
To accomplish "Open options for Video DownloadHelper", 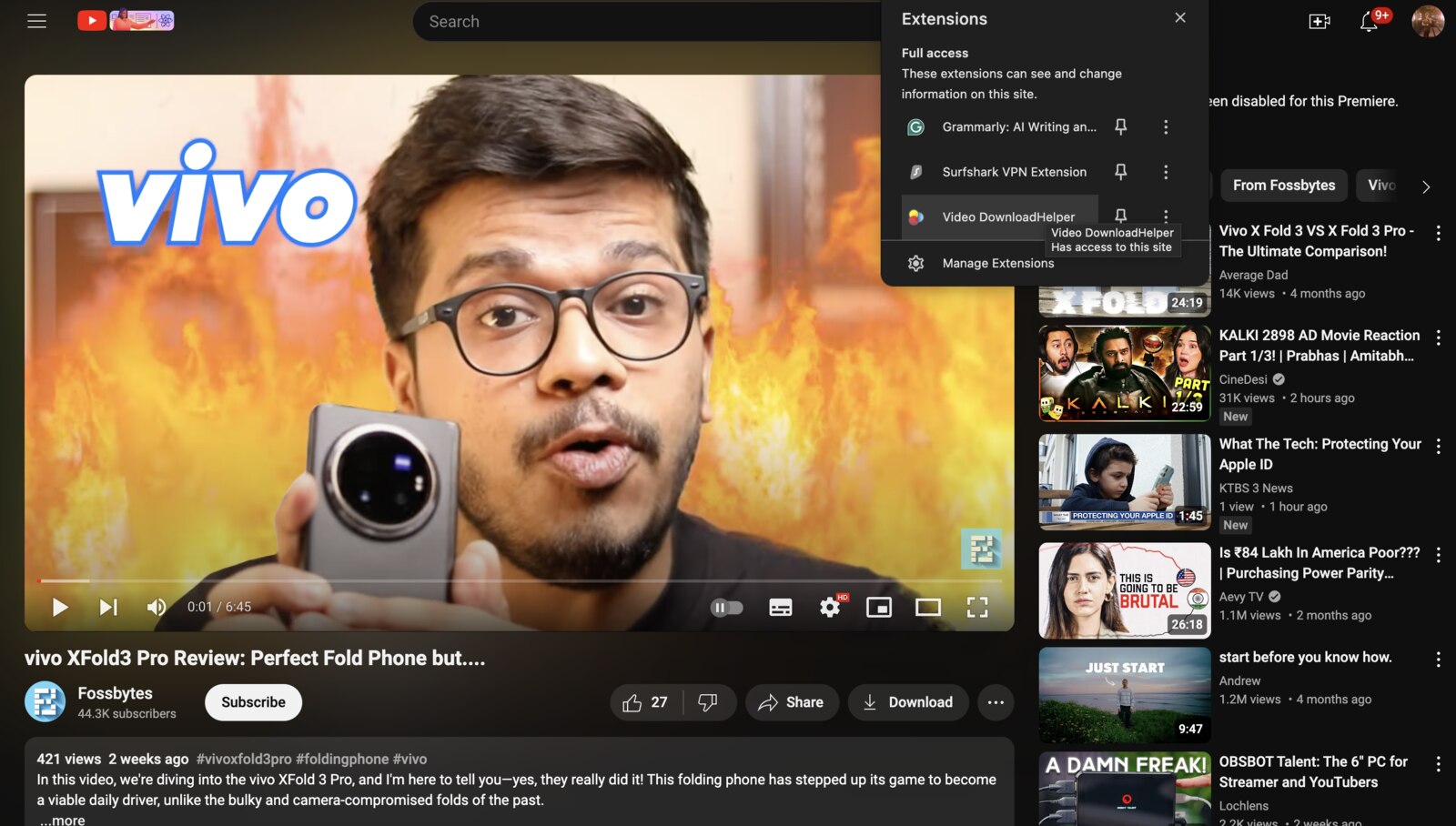I will [x=1166, y=217].
